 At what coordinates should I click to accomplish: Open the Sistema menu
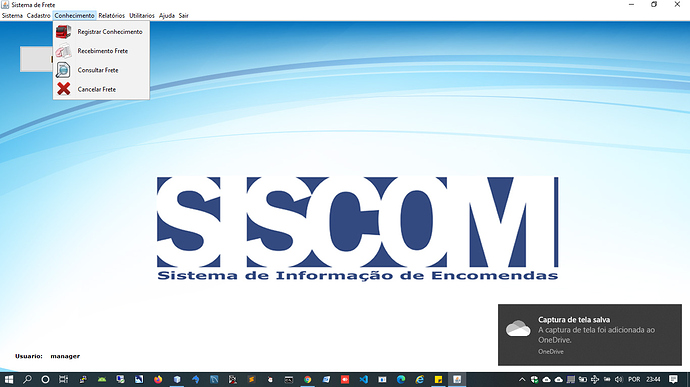pyautogui.click(x=12, y=15)
